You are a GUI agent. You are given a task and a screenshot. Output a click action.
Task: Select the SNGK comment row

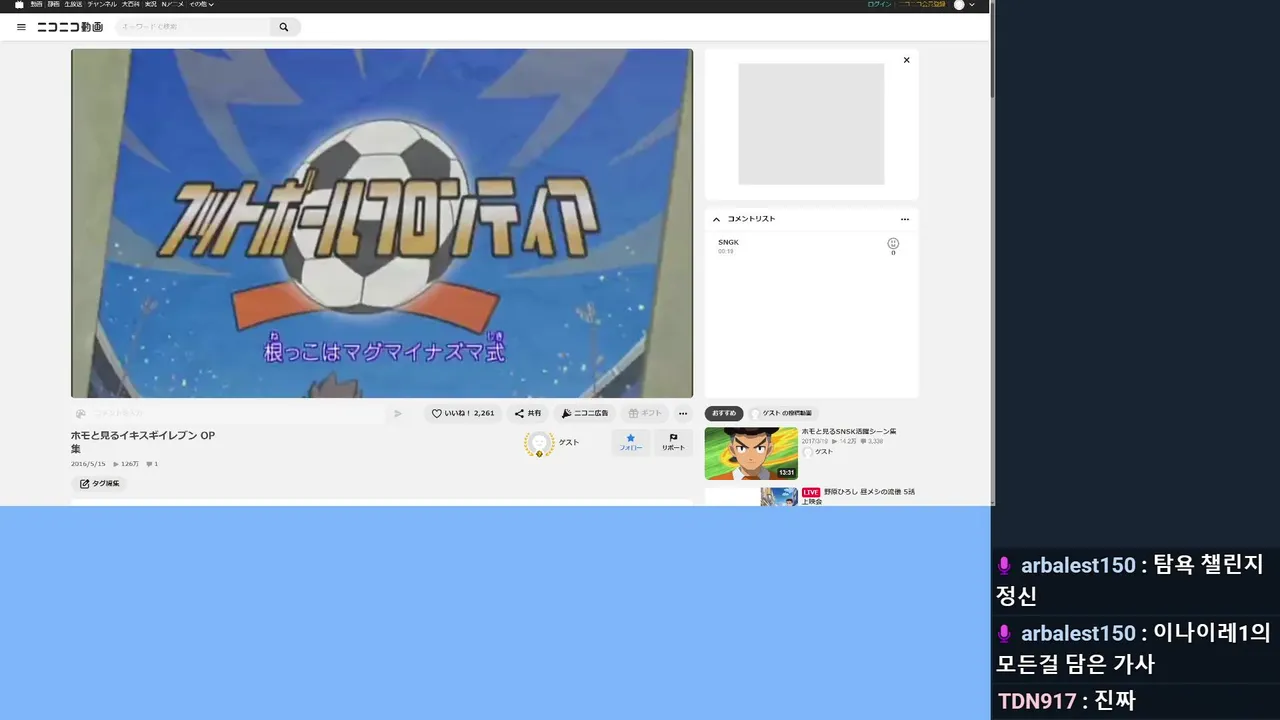click(x=811, y=246)
